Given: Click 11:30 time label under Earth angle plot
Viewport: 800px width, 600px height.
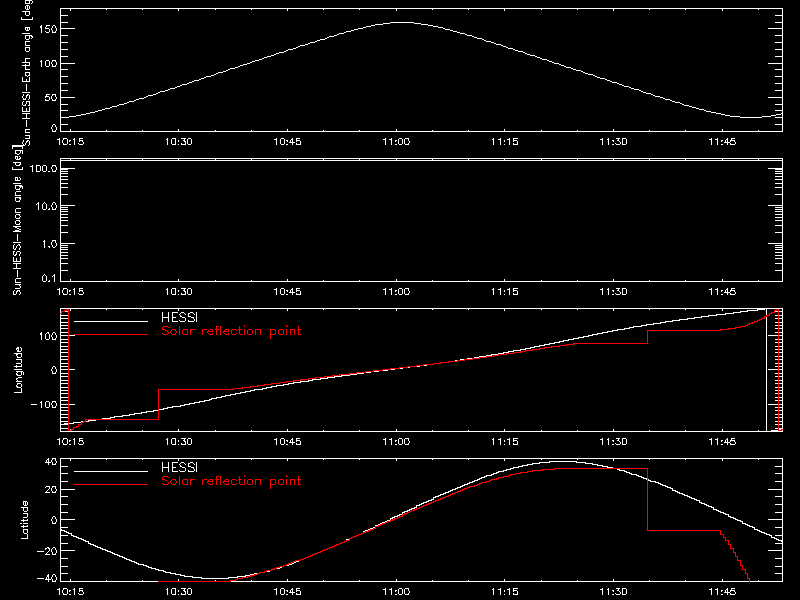Looking at the screenshot, I should (x=613, y=141).
